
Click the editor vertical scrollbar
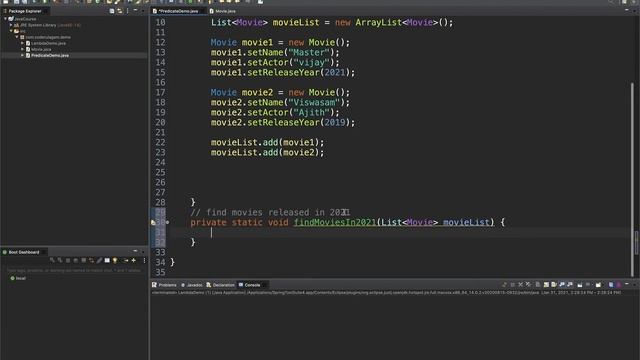[x=632, y=180]
